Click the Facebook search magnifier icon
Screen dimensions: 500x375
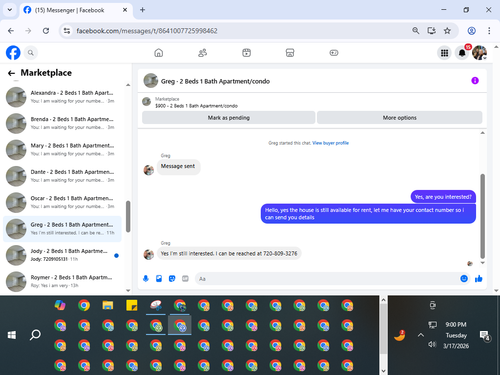pos(31,53)
